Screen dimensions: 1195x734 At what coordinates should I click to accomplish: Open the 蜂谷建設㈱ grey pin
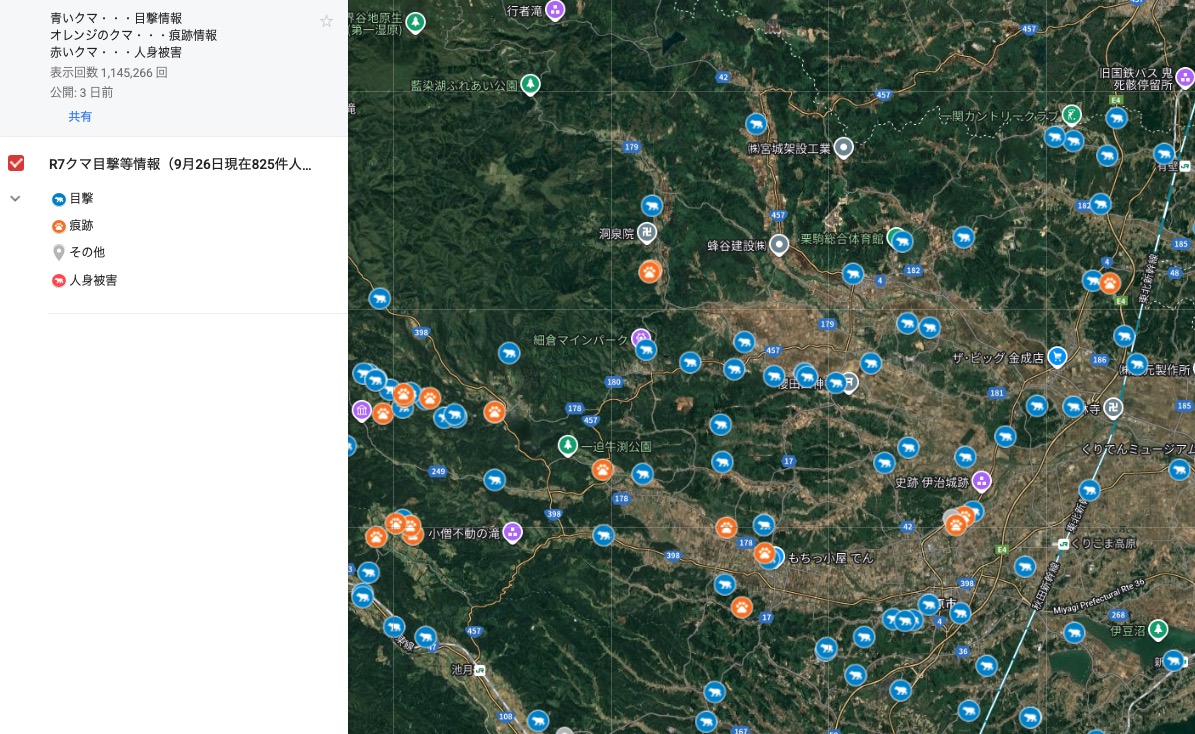pyautogui.click(x=780, y=245)
